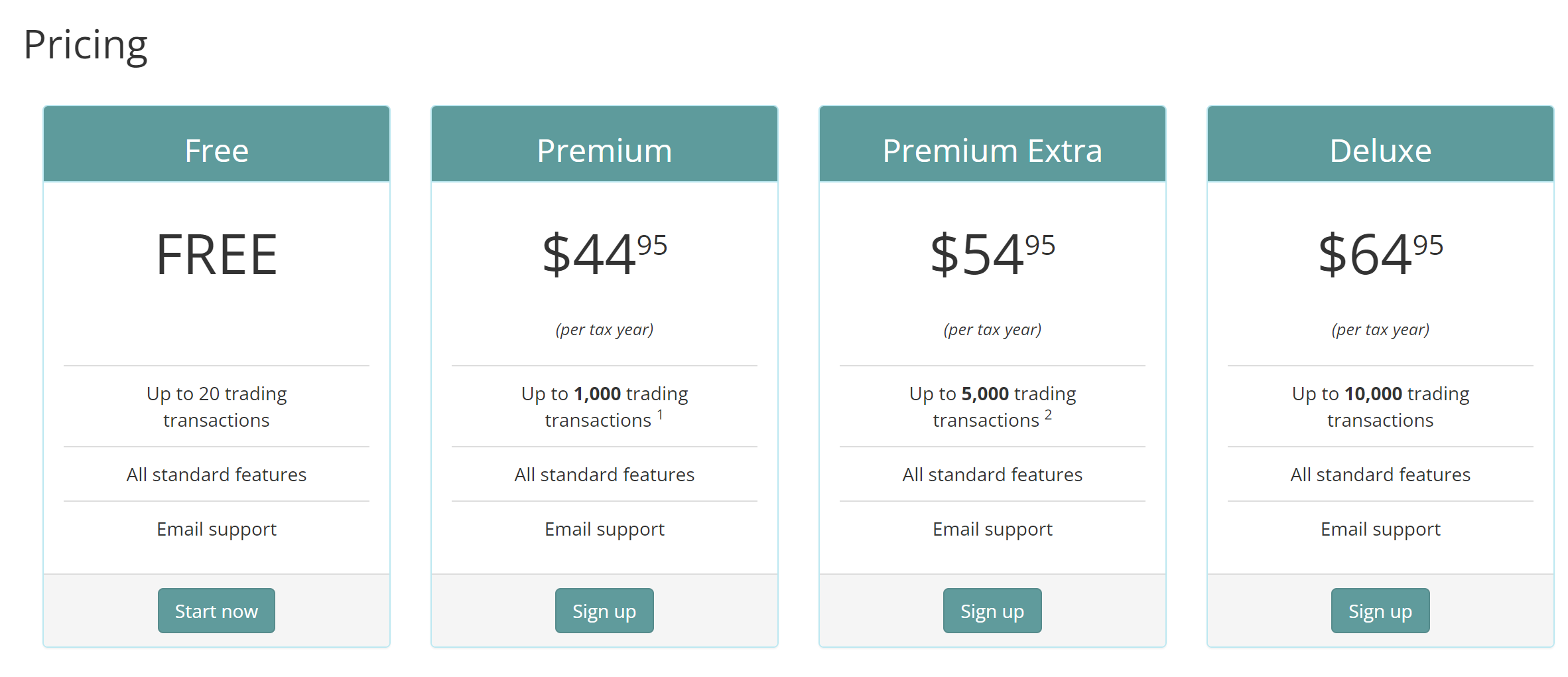Click per tax year under Premium price

tap(604, 329)
